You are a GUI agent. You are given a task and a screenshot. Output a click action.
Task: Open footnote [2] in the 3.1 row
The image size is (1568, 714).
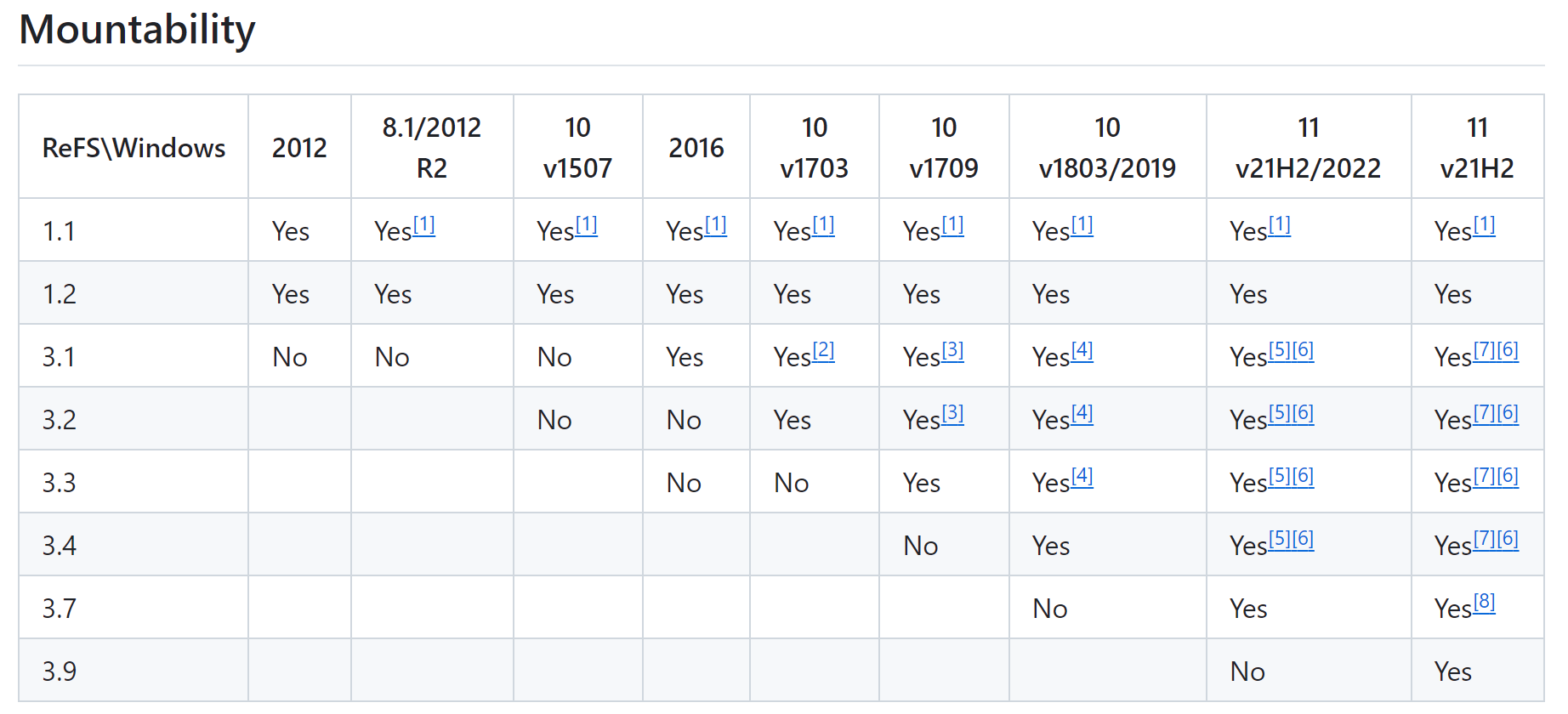tap(823, 350)
